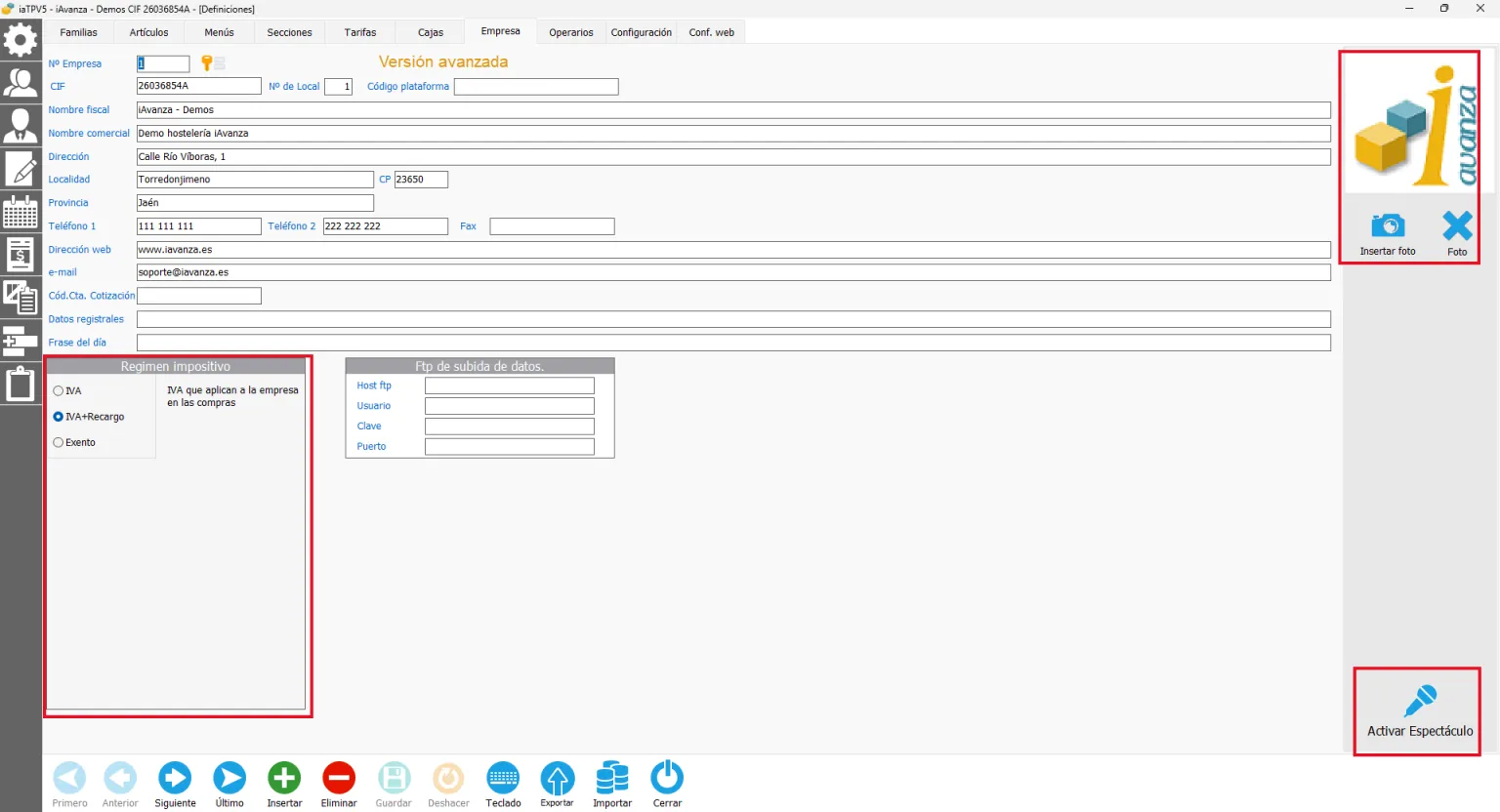This screenshot has width=1500, height=812.
Task: Open the two-people clients sidebar icon
Action: click(21, 82)
